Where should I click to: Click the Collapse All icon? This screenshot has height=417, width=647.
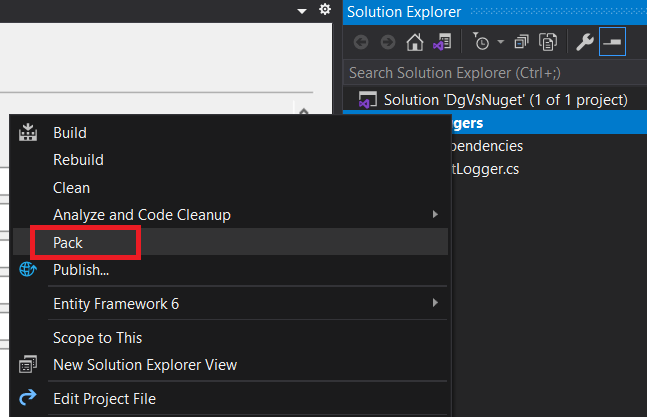(521, 42)
